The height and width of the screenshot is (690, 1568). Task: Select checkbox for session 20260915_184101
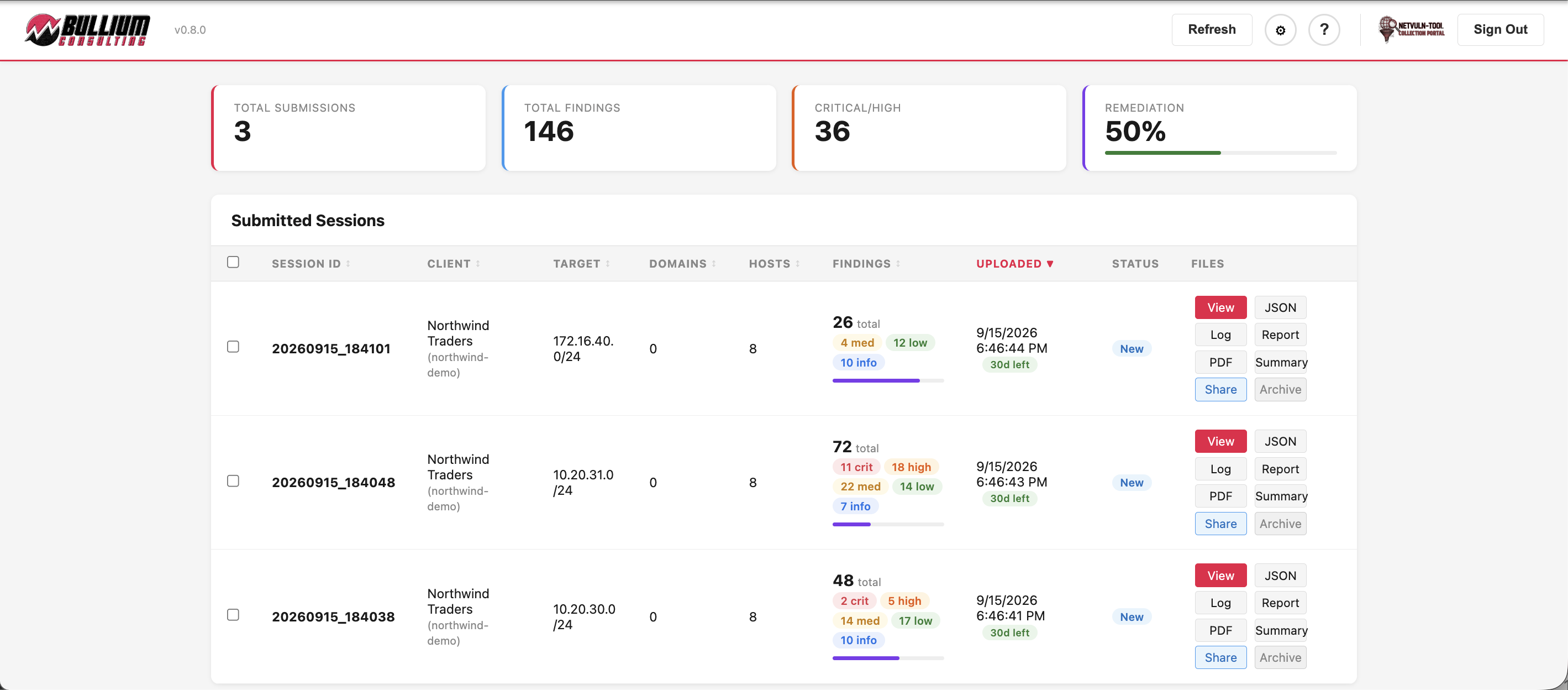click(x=233, y=347)
